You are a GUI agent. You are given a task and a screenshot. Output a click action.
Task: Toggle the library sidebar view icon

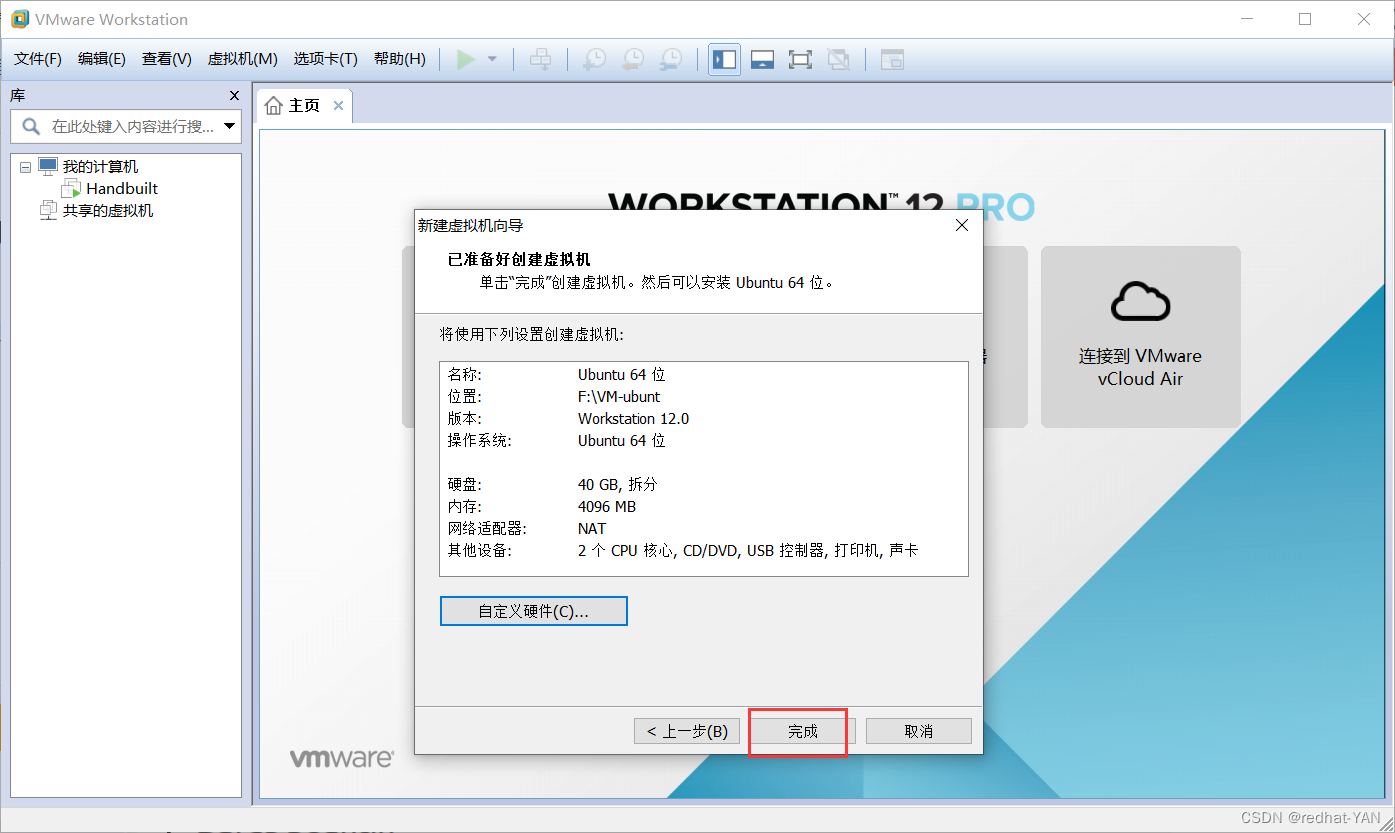point(724,60)
